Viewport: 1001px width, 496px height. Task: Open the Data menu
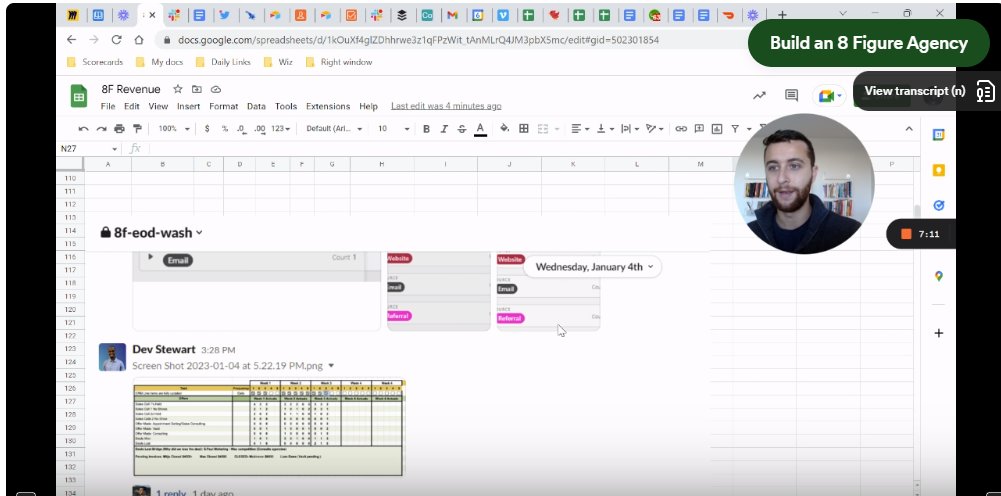(256, 107)
